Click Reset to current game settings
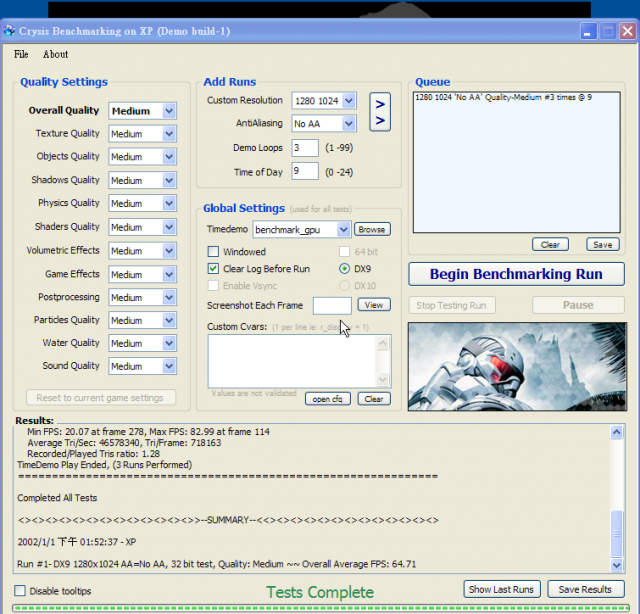 (101, 398)
